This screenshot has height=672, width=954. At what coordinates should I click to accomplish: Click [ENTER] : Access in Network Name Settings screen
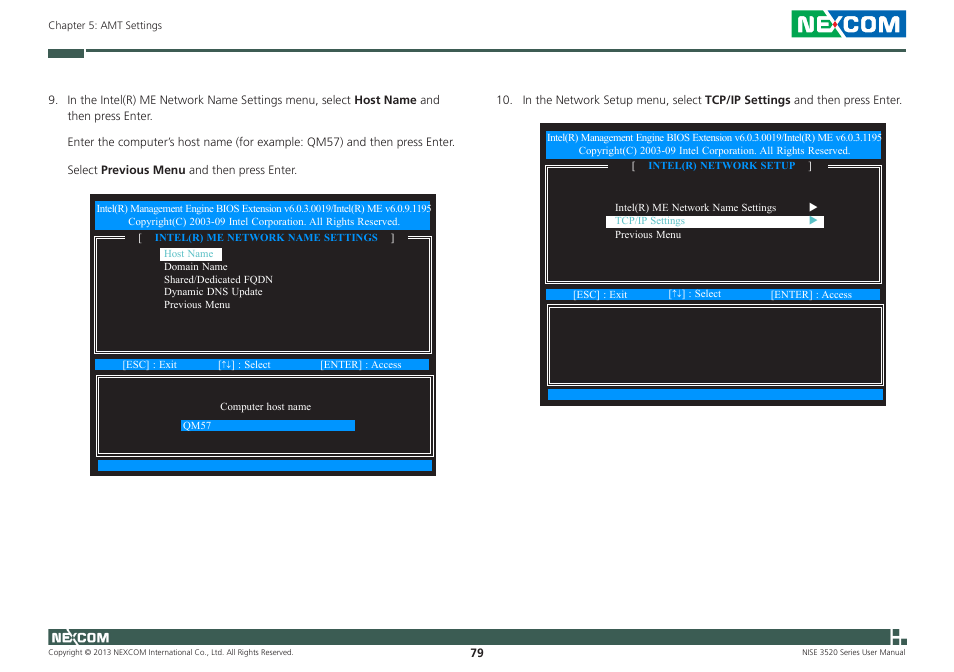tap(361, 365)
